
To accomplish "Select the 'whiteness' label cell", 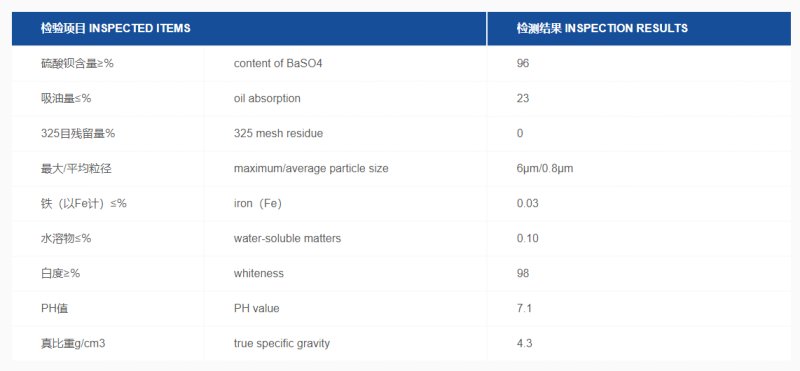I will [259, 273].
